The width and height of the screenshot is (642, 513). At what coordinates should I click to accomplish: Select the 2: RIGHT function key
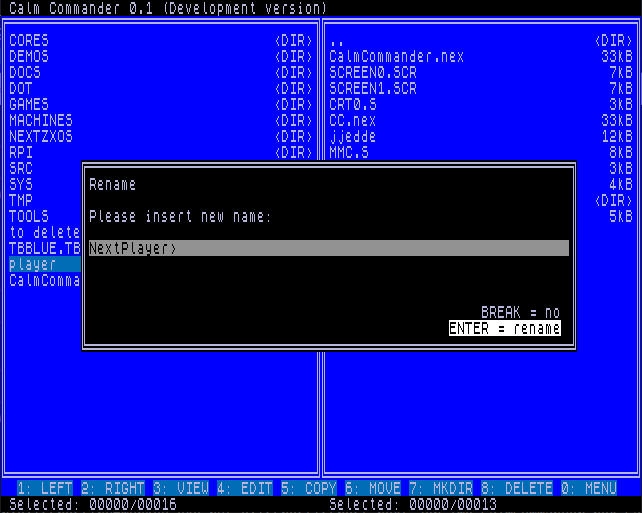113,488
